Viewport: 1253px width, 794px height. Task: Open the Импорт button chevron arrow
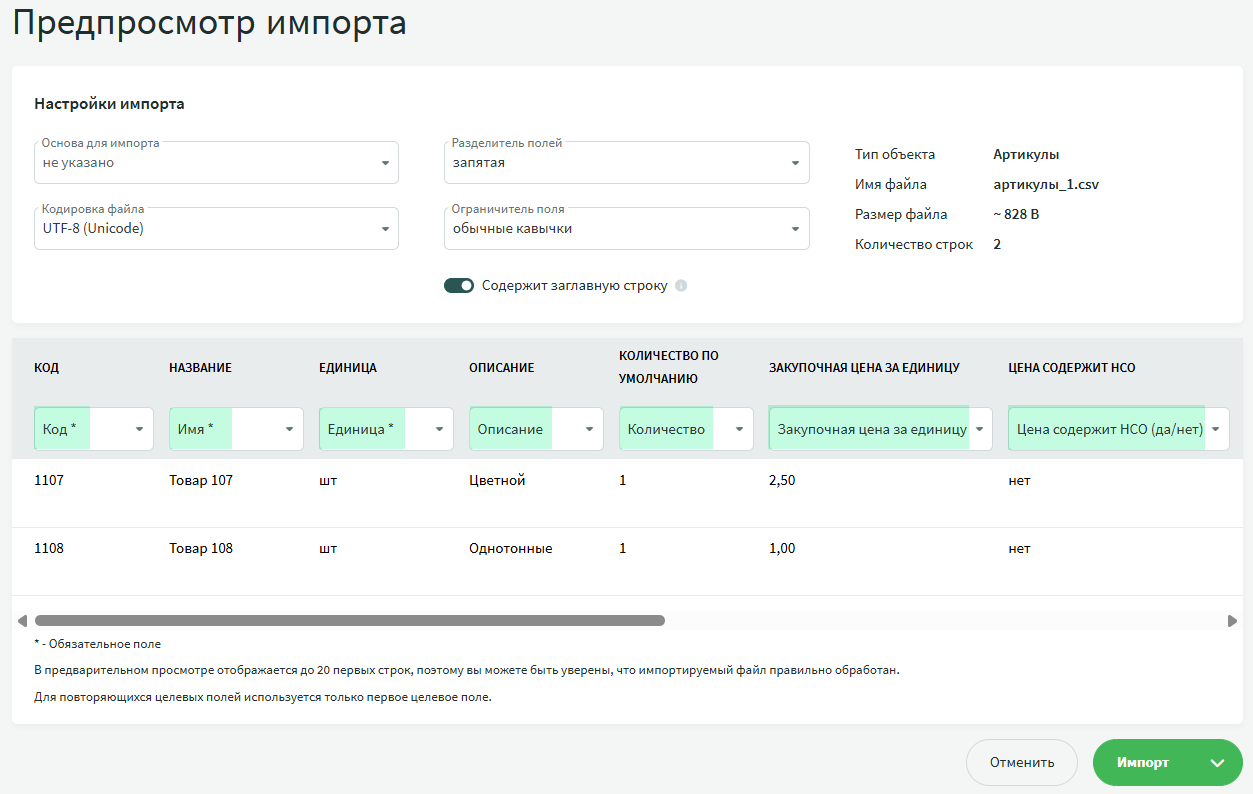(x=1217, y=763)
